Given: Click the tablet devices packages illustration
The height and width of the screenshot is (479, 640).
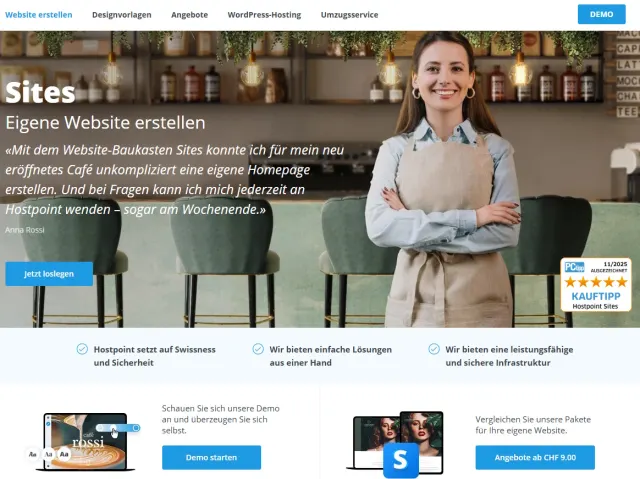Looking at the screenshot, I should (397, 442).
